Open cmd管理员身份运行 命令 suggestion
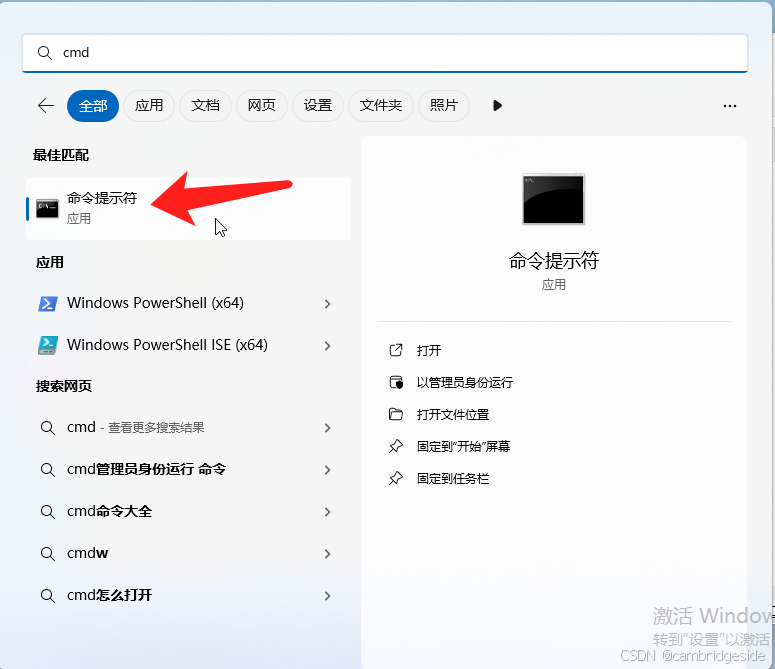 click(146, 469)
